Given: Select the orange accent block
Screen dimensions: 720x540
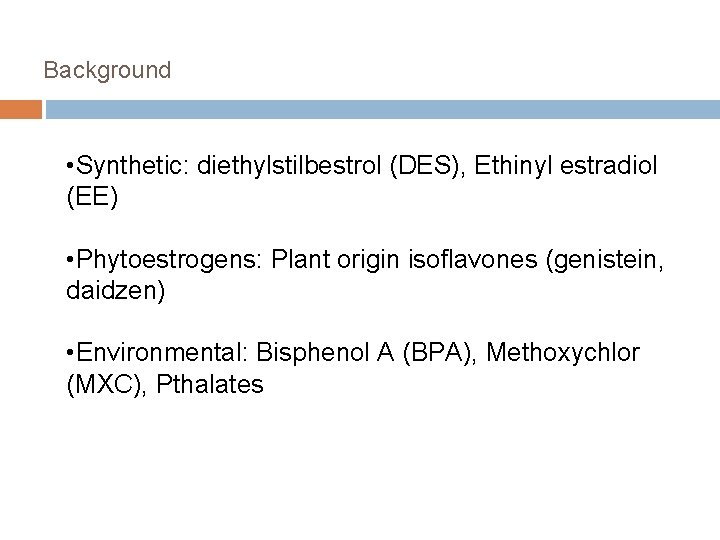Looking at the screenshot, I should pos(21,110).
